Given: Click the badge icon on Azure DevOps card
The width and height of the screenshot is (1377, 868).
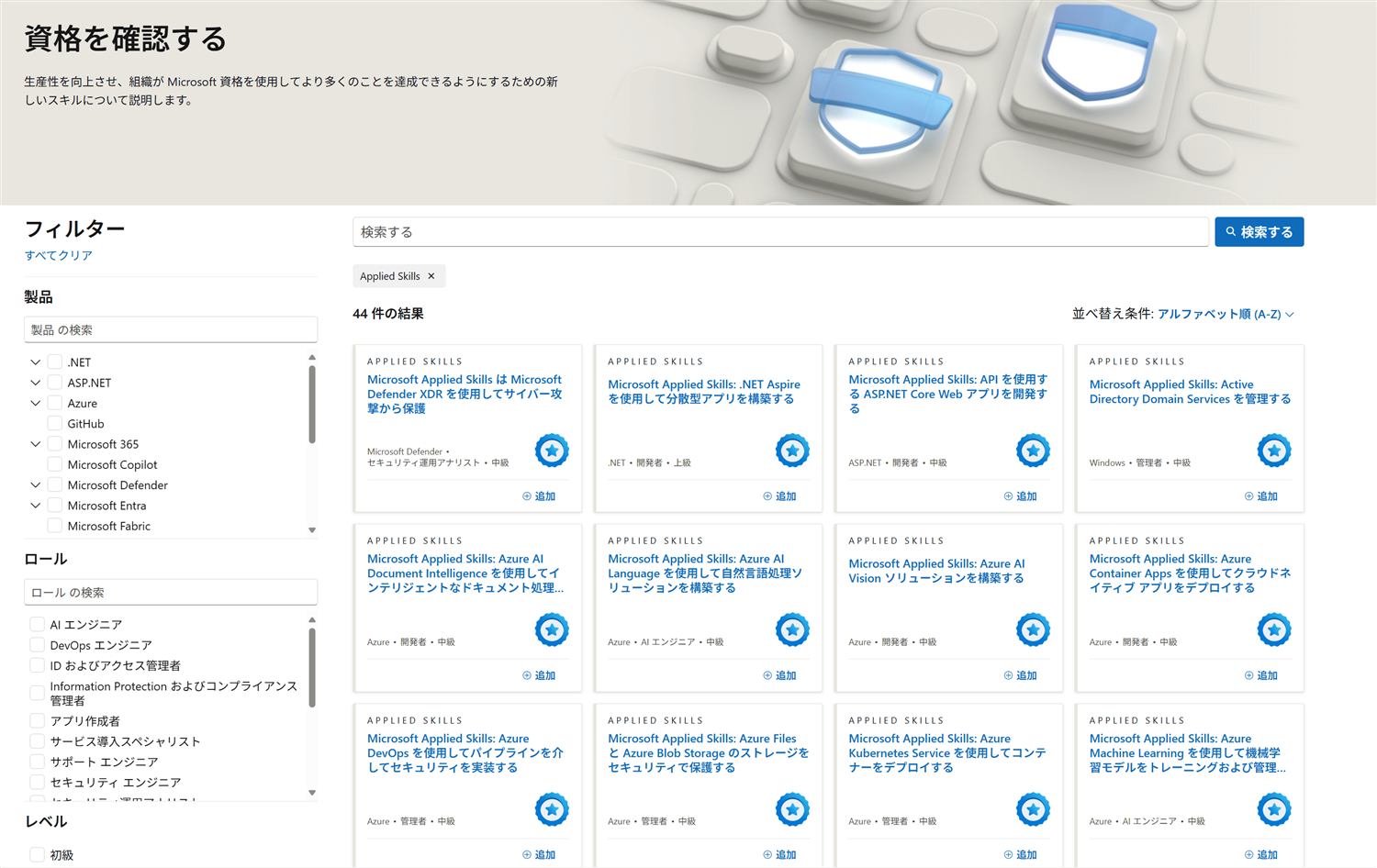Looking at the screenshot, I should (552, 809).
